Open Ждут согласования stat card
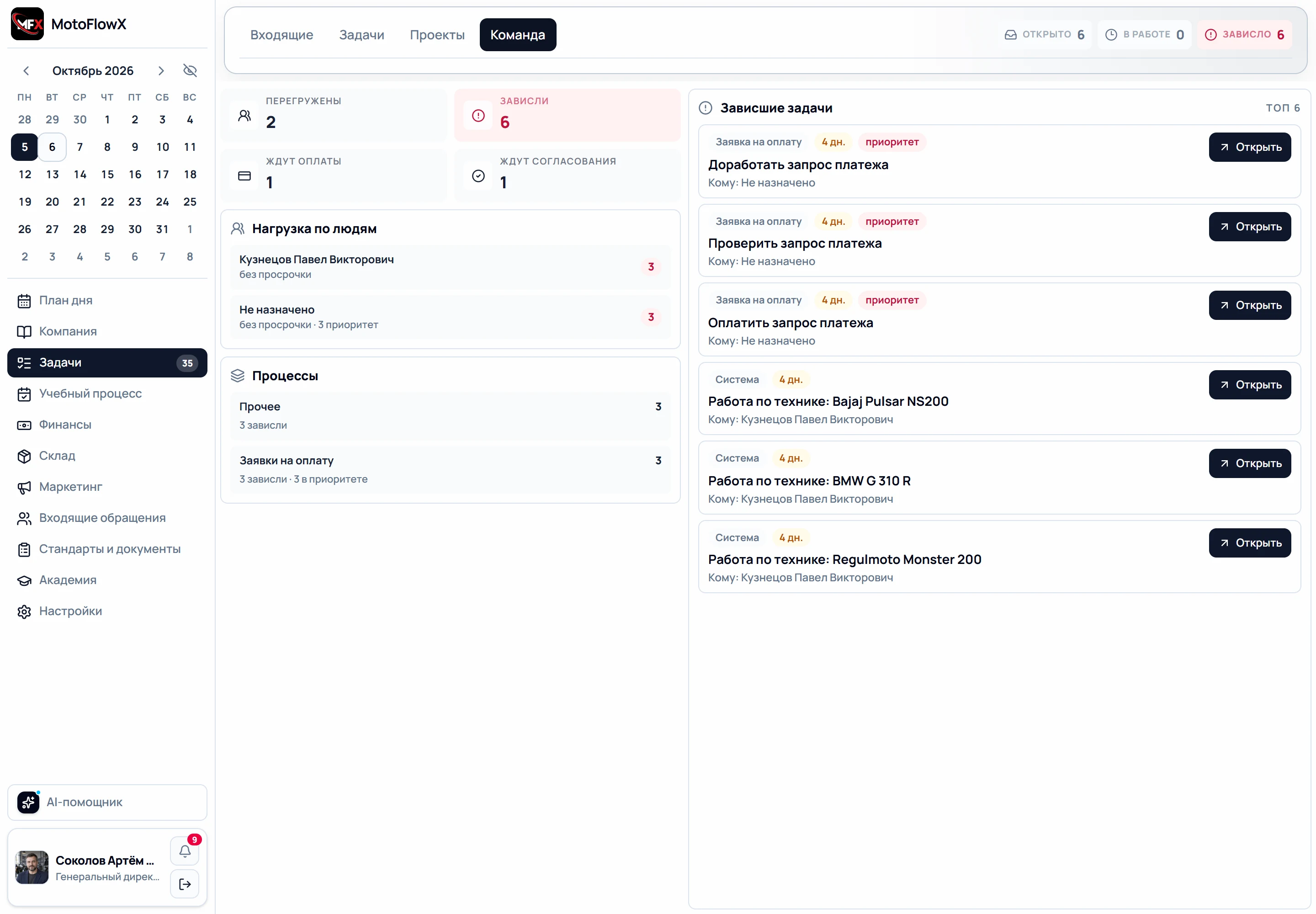The height and width of the screenshot is (914, 1316). [568, 175]
